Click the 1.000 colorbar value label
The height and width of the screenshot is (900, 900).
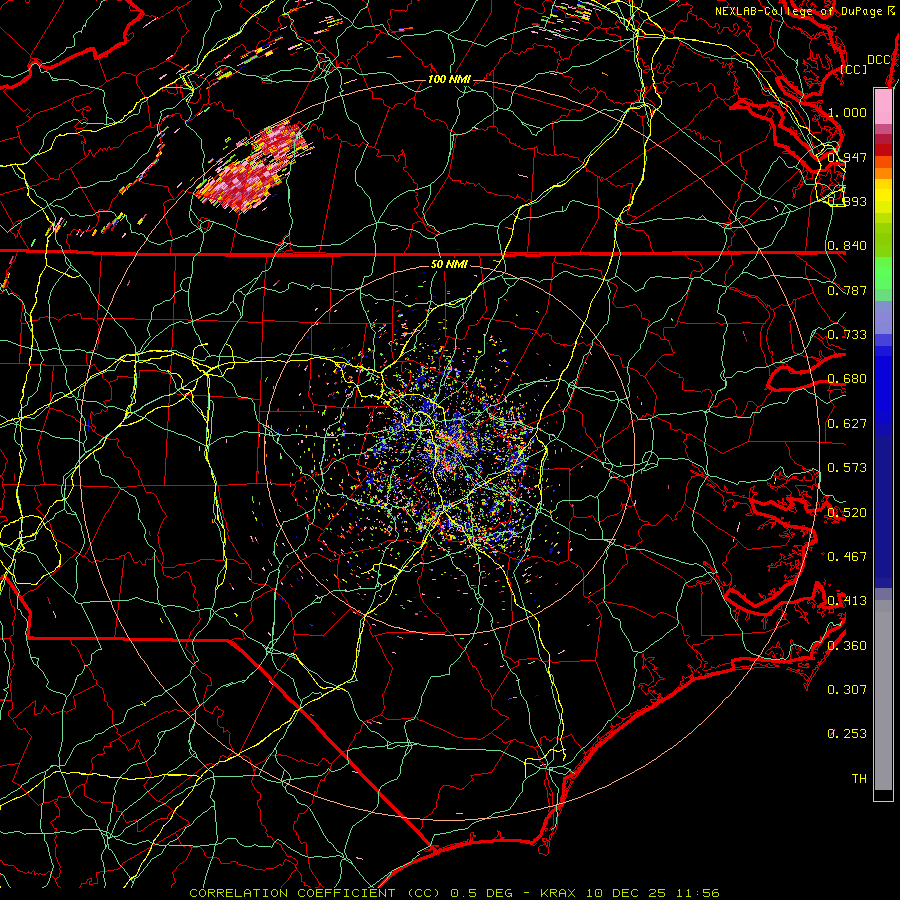[847, 112]
